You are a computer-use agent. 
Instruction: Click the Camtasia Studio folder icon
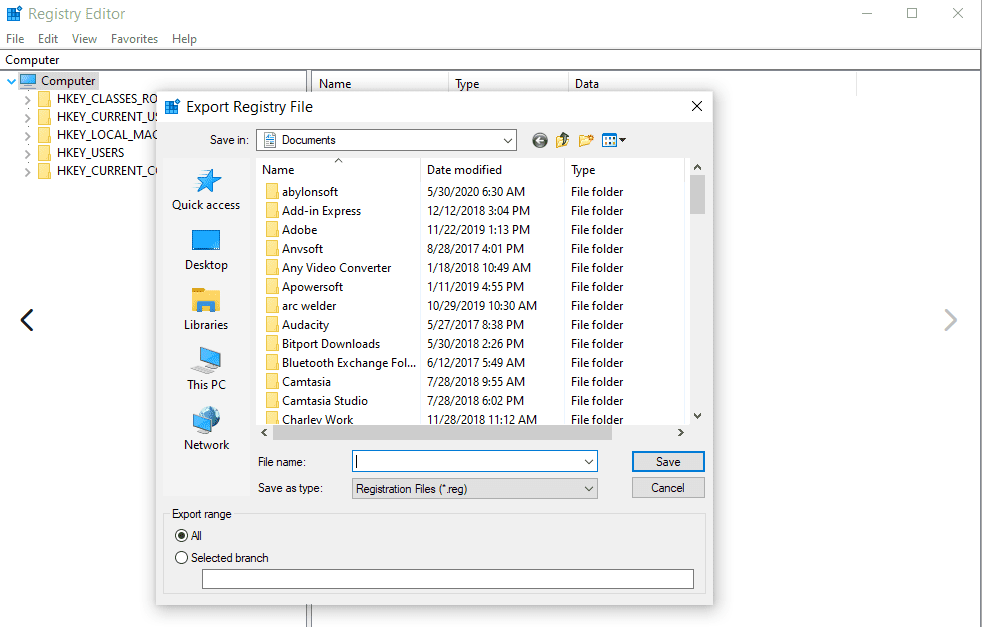tap(272, 401)
